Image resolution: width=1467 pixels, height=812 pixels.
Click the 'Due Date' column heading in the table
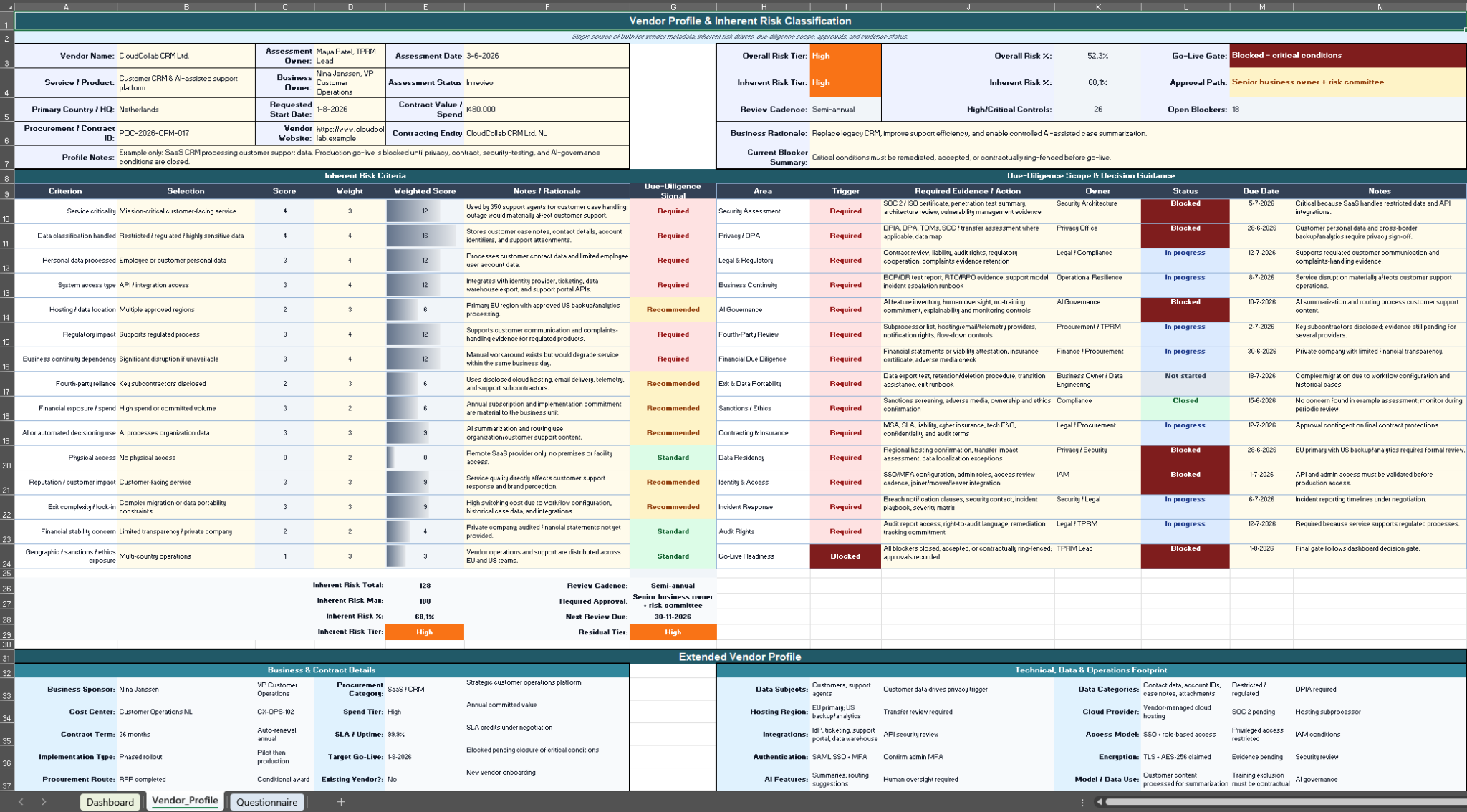[x=1261, y=191]
